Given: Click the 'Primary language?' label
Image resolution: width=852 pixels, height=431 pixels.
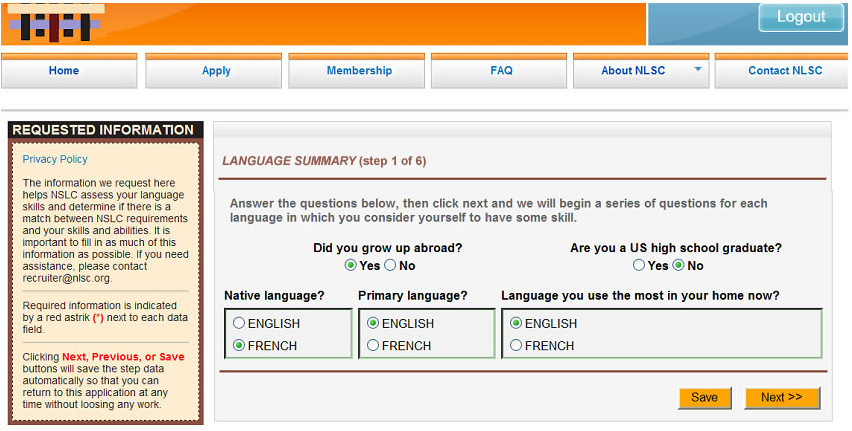Looking at the screenshot, I should (412, 296).
